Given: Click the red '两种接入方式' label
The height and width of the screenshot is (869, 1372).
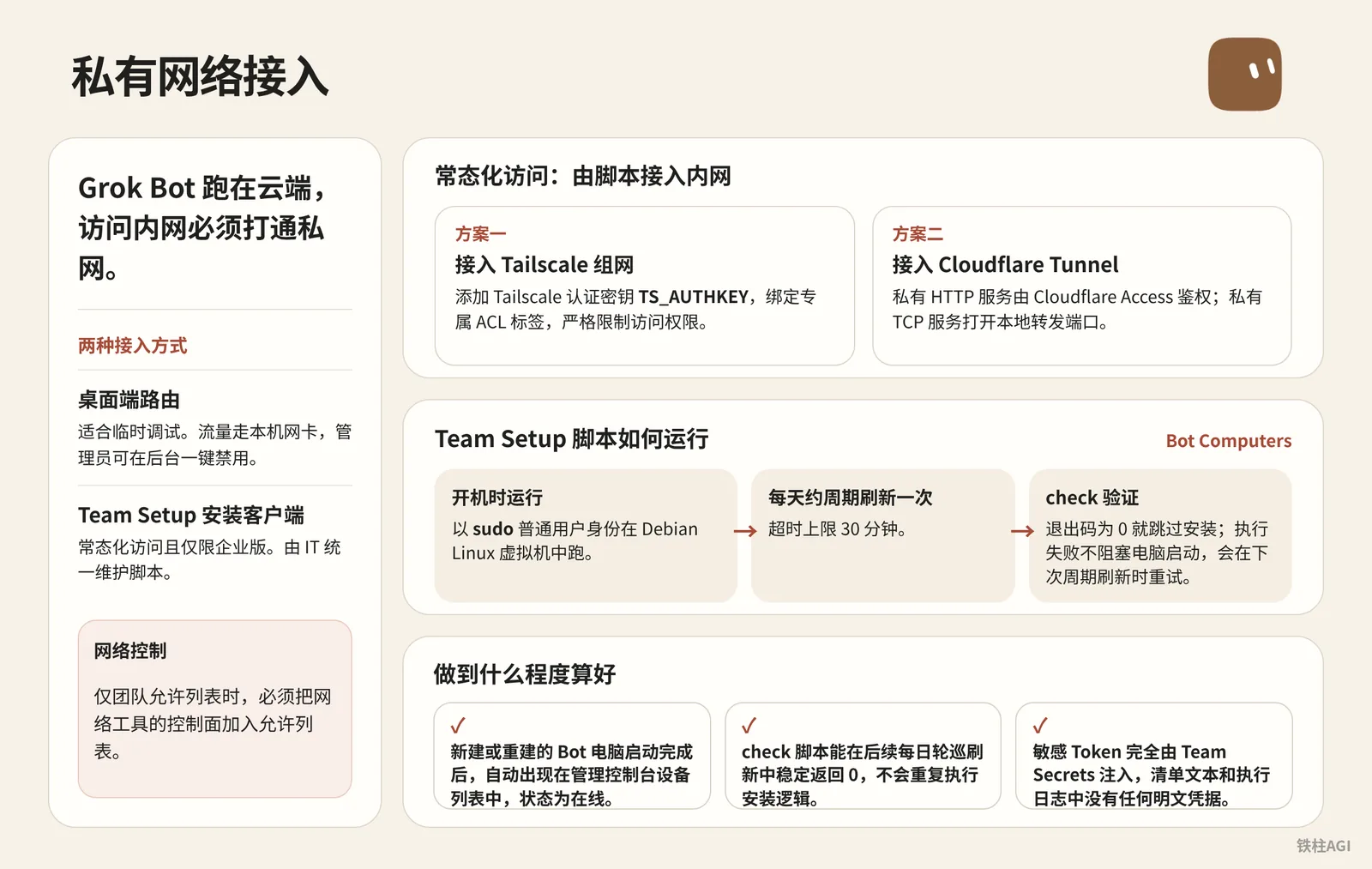Looking at the screenshot, I should pyautogui.click(x=132, y=346).
